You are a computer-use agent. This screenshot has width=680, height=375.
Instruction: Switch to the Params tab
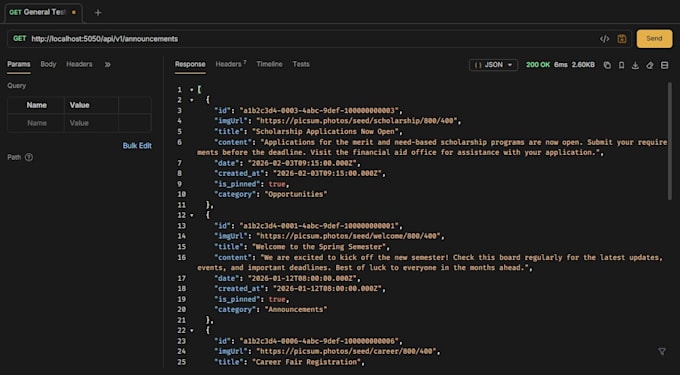[19, 64]
